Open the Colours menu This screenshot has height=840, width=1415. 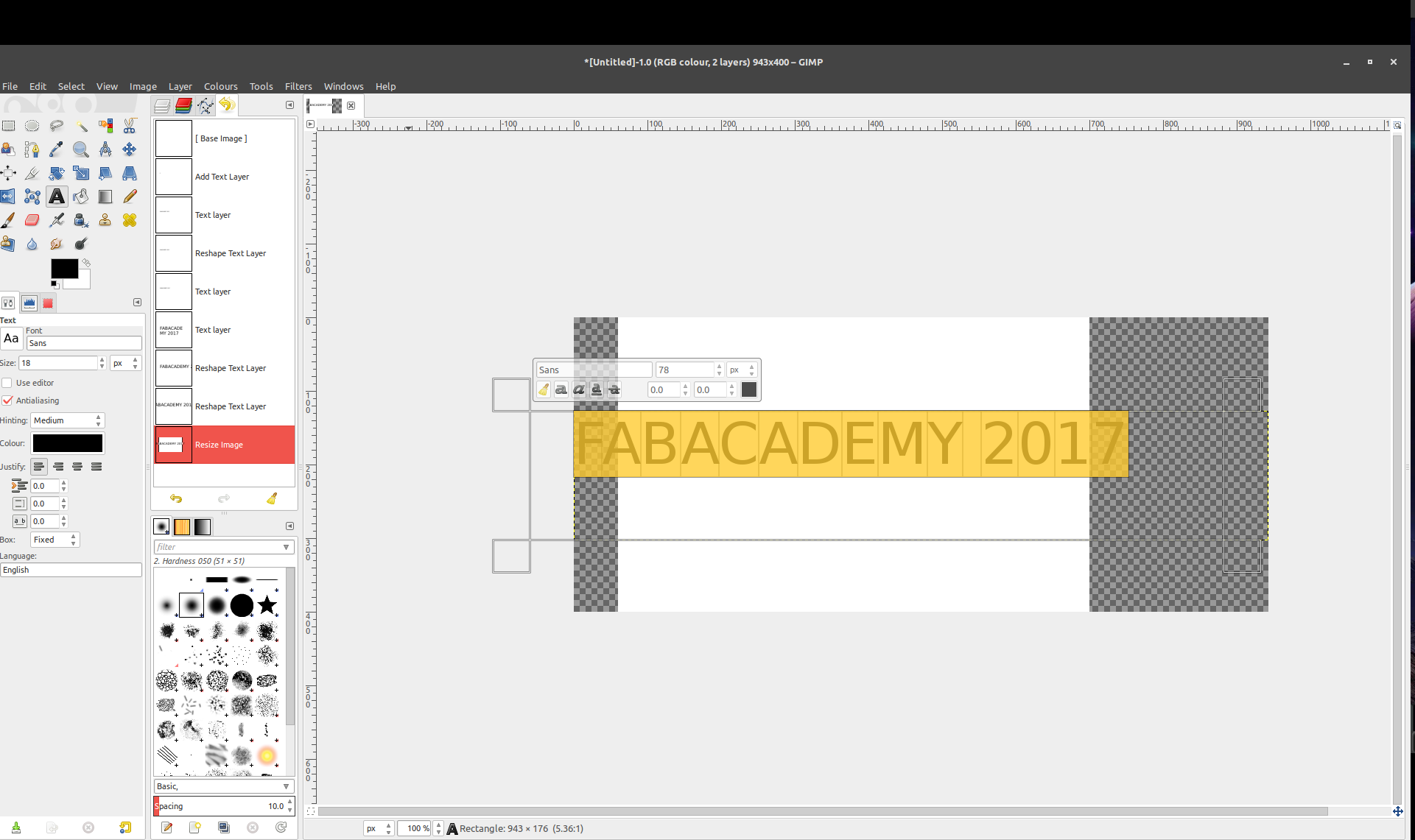[220, 86]
